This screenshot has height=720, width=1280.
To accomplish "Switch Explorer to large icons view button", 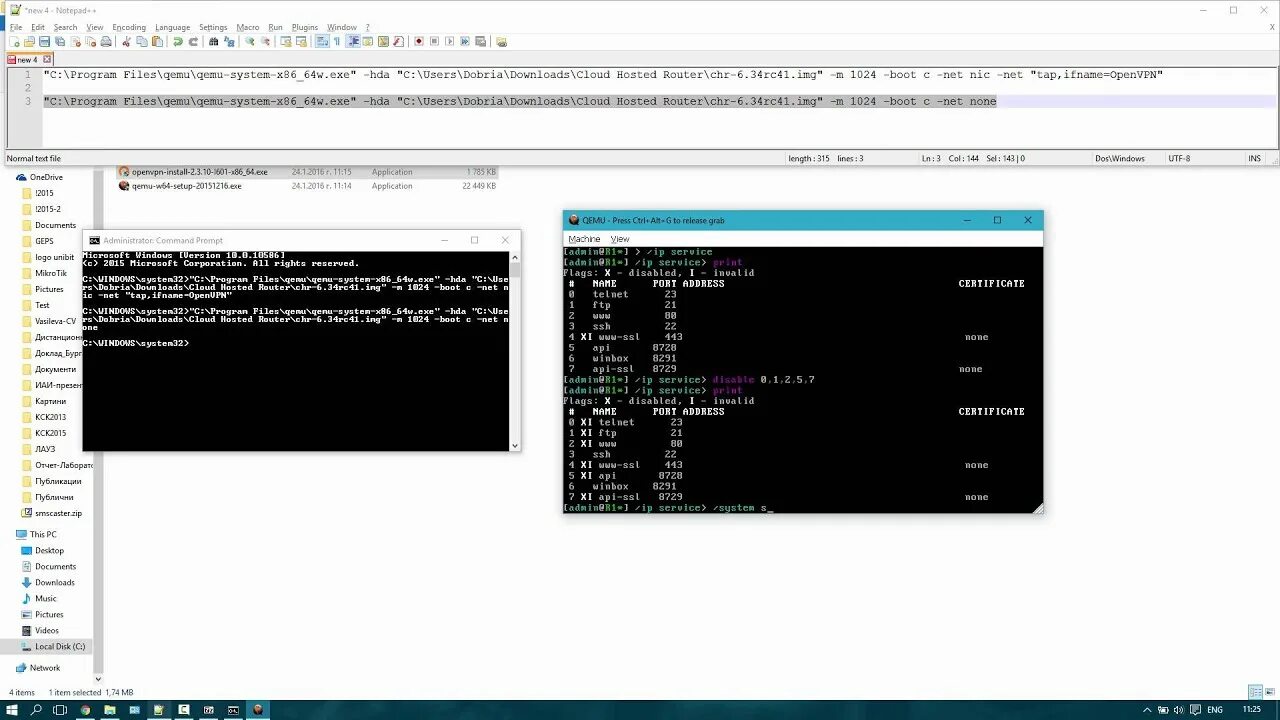I will click(x=1270, y=692).
